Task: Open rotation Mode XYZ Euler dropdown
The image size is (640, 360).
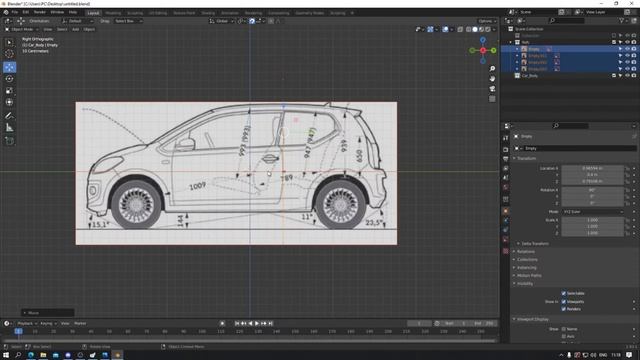Action: coord(592,212)
